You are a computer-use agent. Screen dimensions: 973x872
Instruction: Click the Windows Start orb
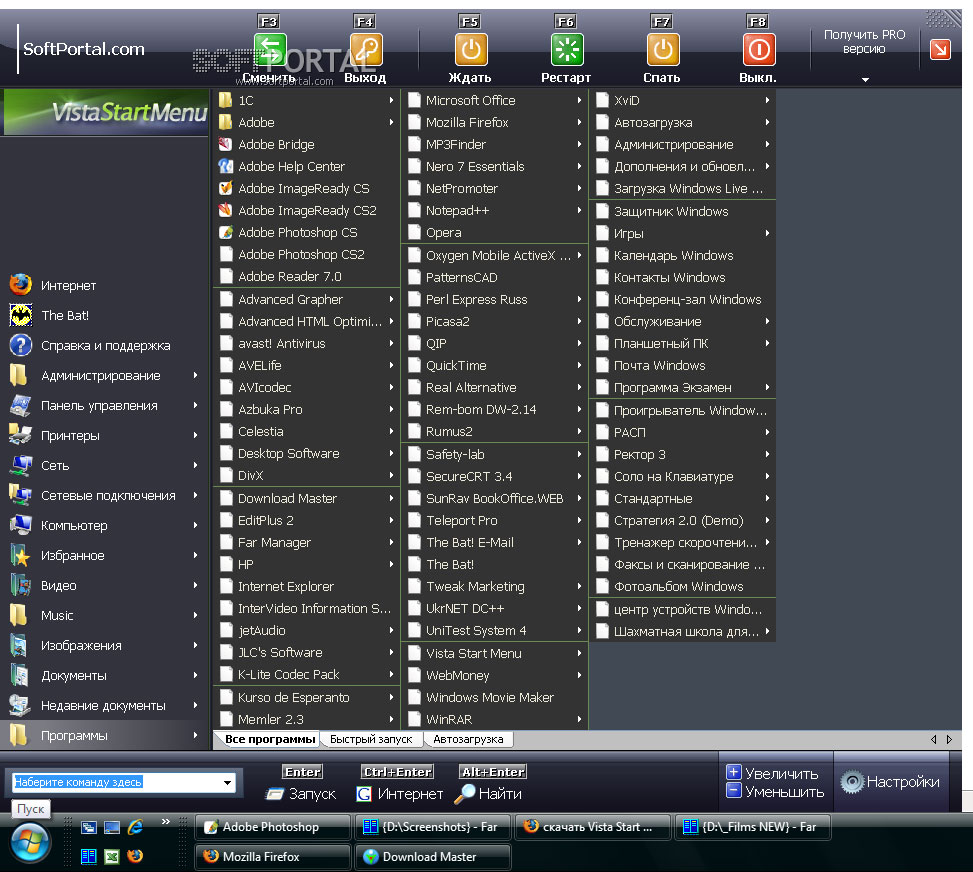tap(30, 843)
